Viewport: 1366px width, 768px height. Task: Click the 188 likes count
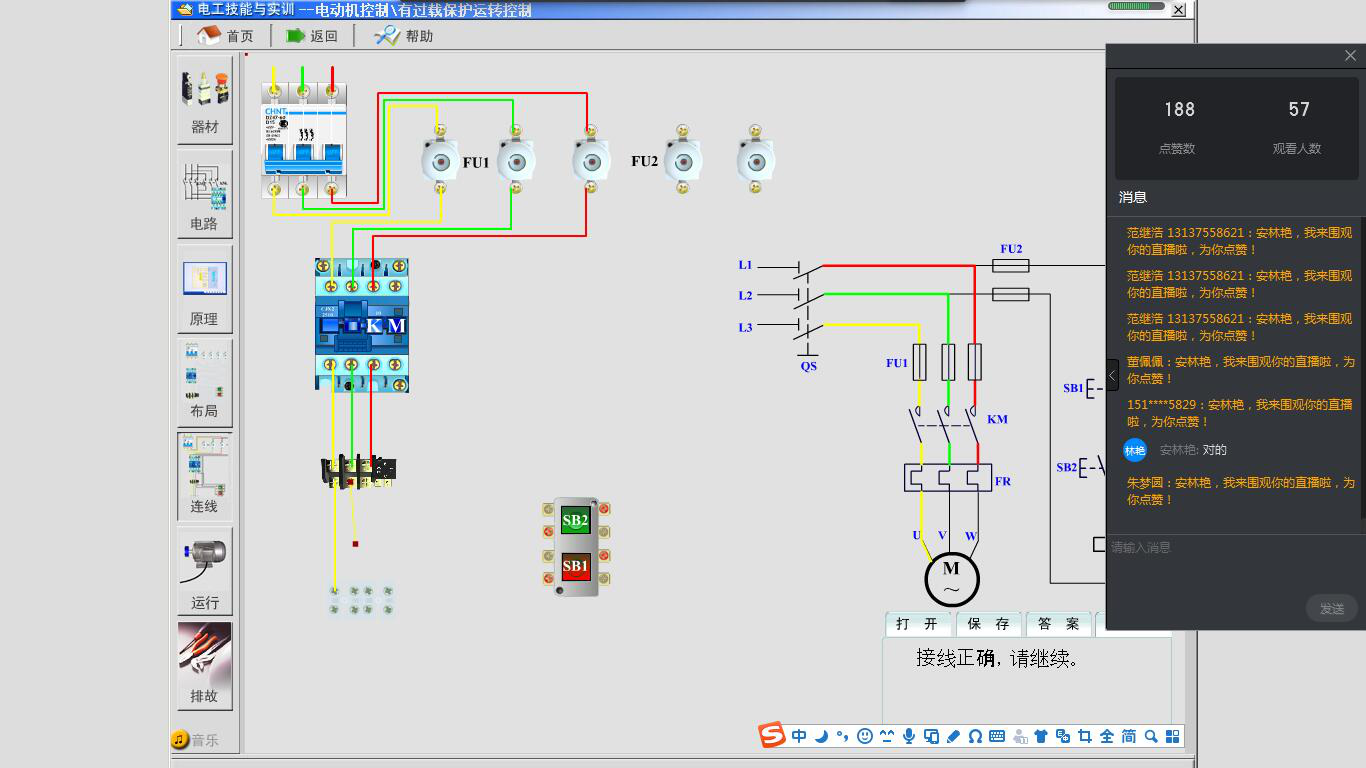tap(1179, 109)
